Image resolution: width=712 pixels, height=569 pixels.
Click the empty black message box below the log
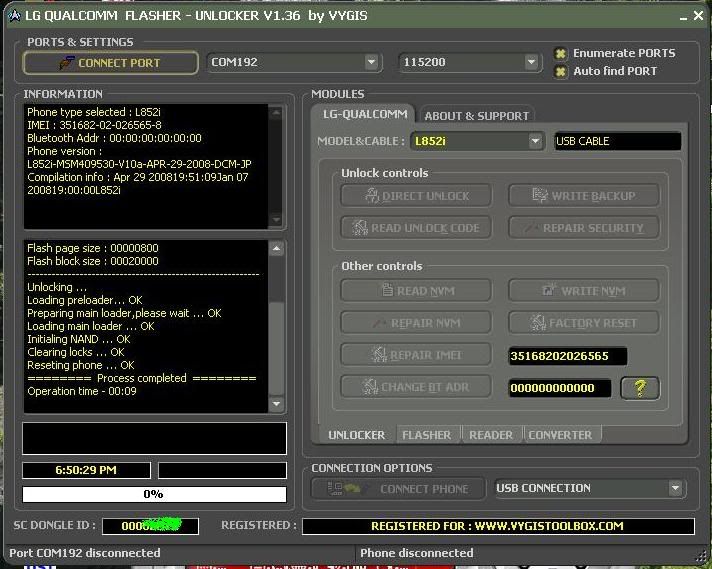point(154,438)
